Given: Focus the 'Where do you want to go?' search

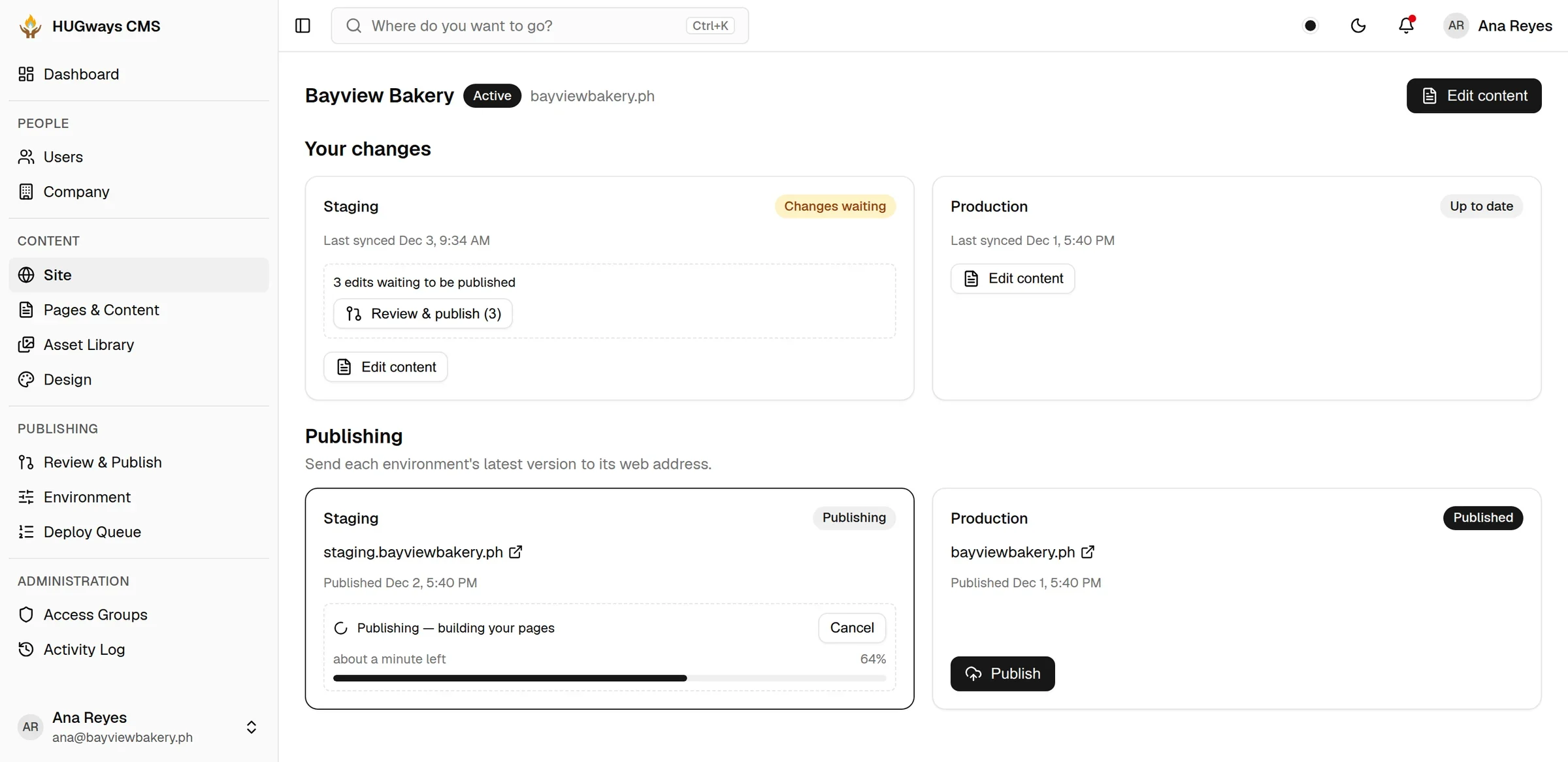Looking at the screenshot, I should (540, 25).
